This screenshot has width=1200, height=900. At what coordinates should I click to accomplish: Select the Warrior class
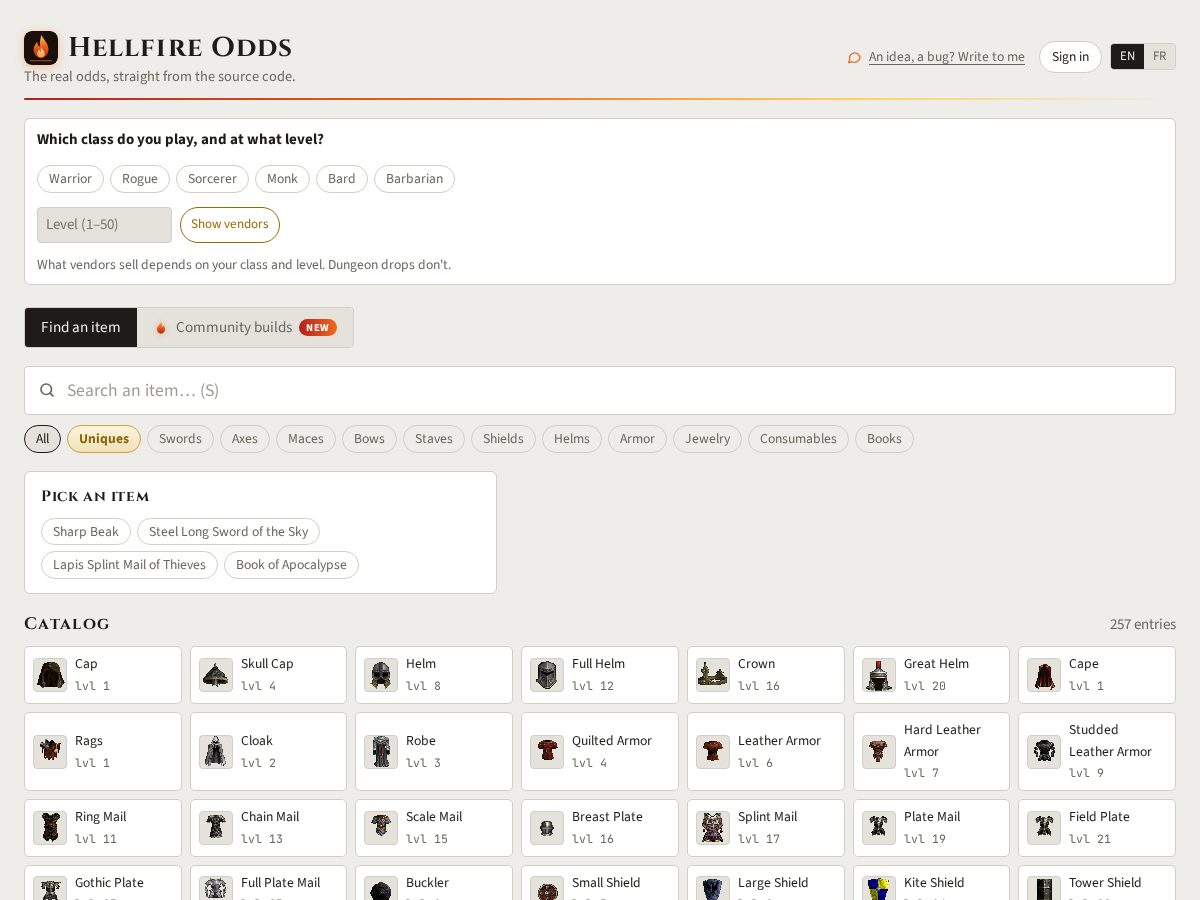click(x=70, y=179)
